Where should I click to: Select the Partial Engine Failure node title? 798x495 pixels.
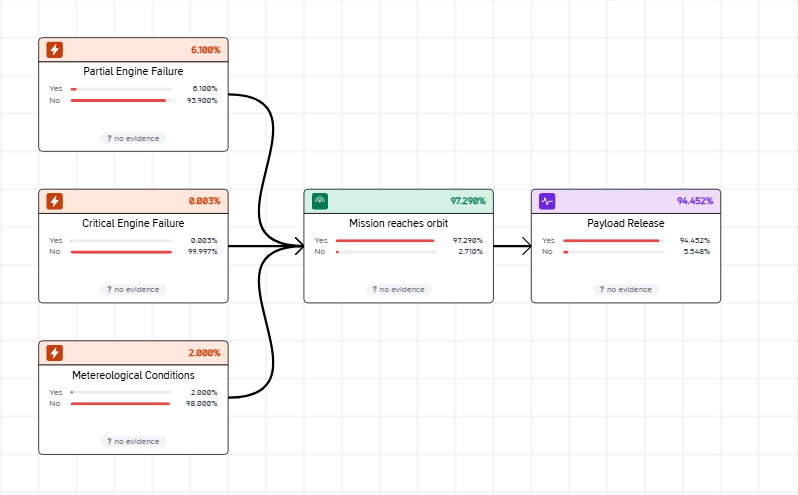click(133, 71)
